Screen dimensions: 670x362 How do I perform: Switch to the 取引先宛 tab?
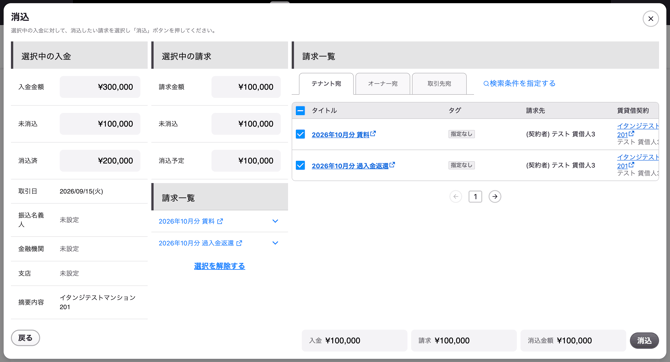pos(439,84)
